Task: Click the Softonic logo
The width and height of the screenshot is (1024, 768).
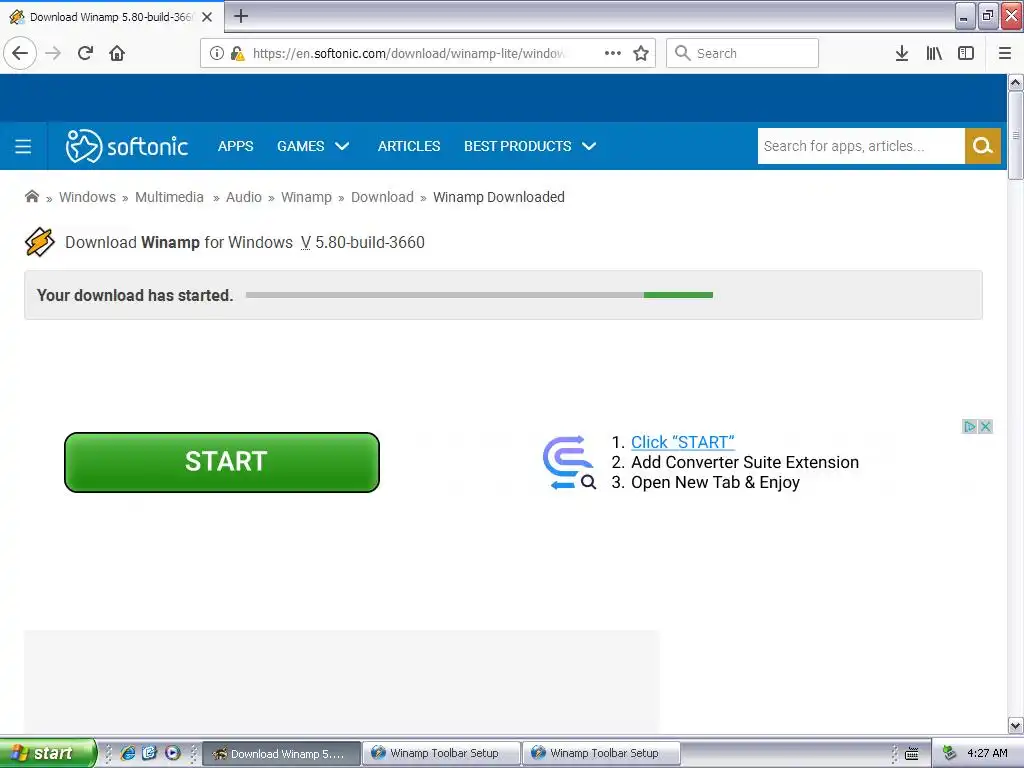Action: [x=127, y=146]
